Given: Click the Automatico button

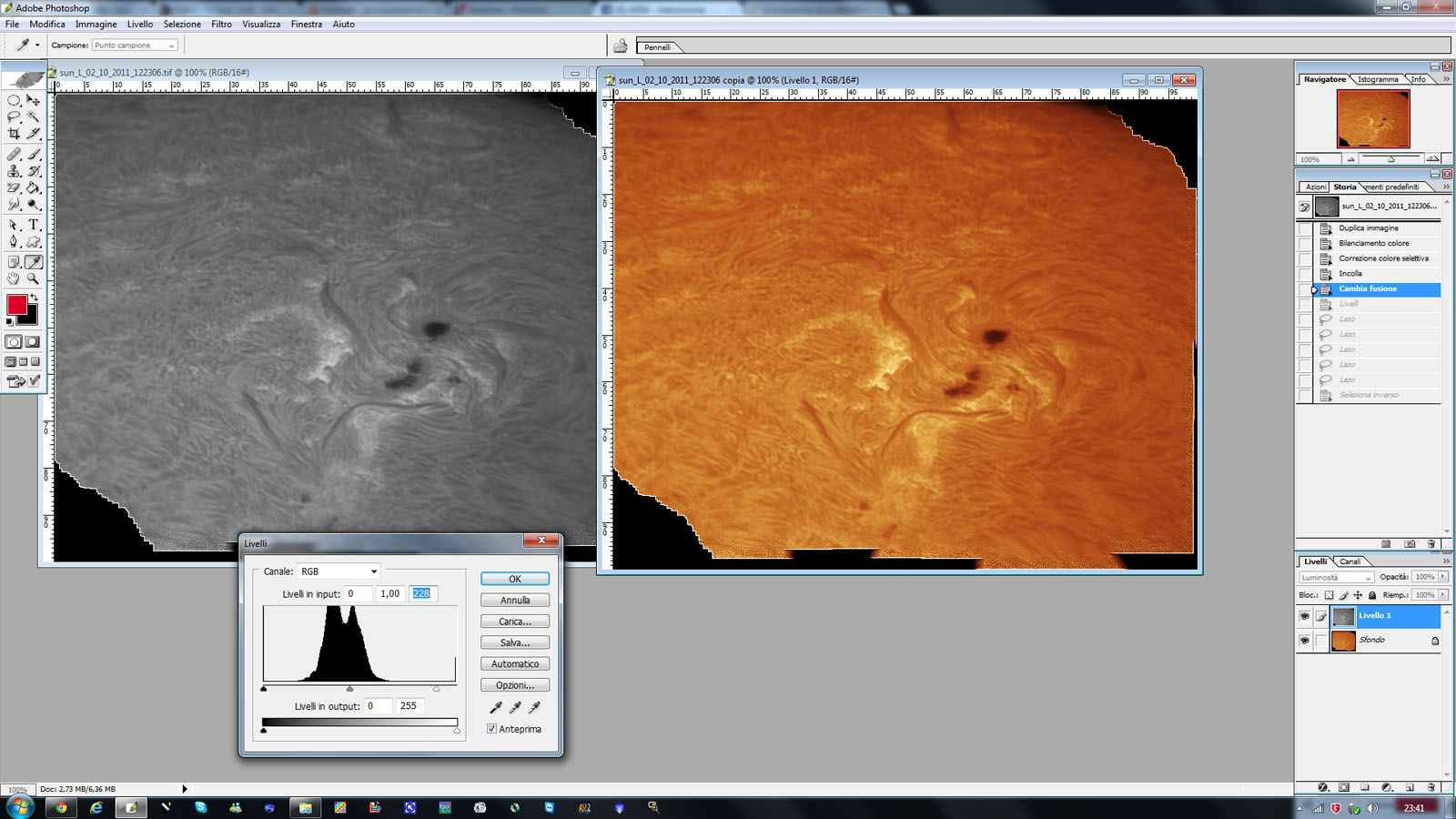Looking at the screenshot, I should pyautogui.click(x=515, y=664).
